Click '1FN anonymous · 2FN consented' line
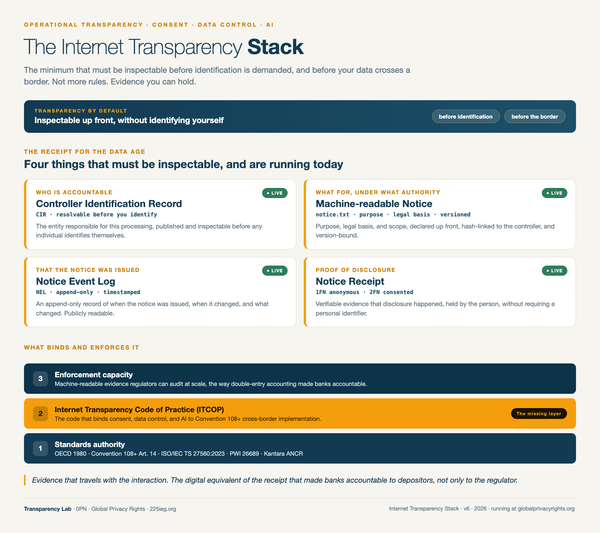 (364, 292)
